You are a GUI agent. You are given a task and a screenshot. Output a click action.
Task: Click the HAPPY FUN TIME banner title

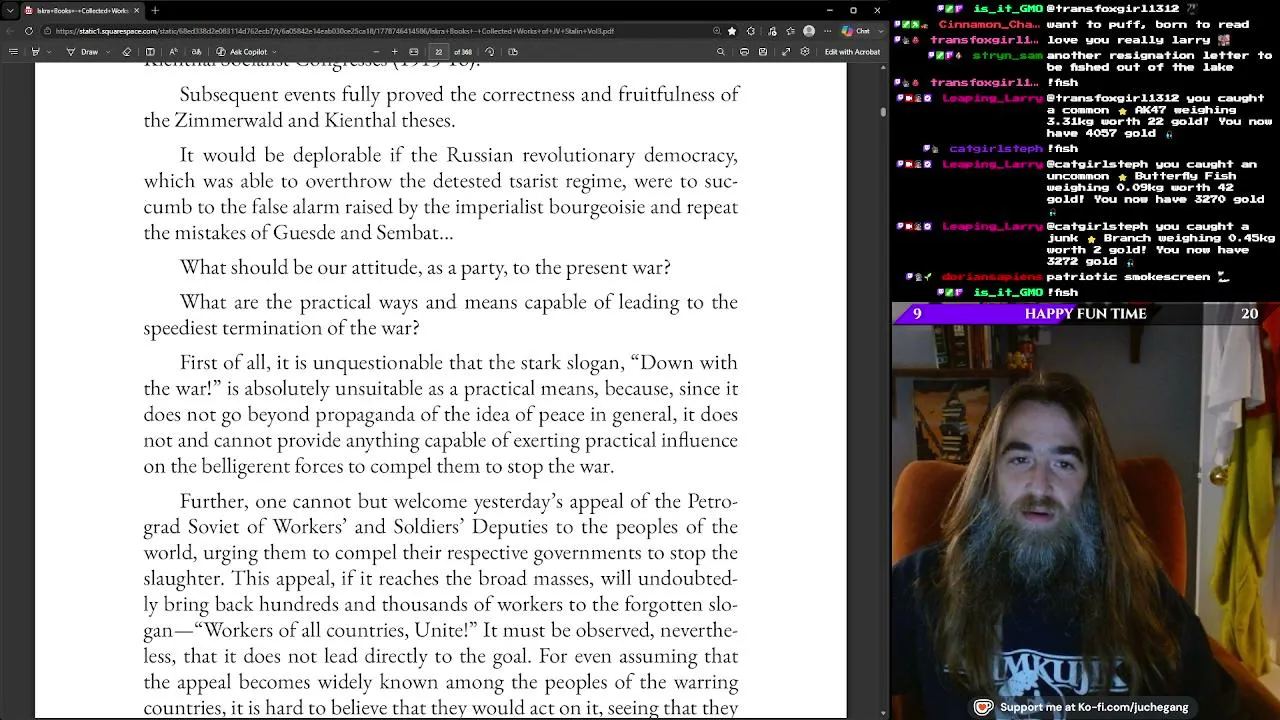pos(1085,313)
